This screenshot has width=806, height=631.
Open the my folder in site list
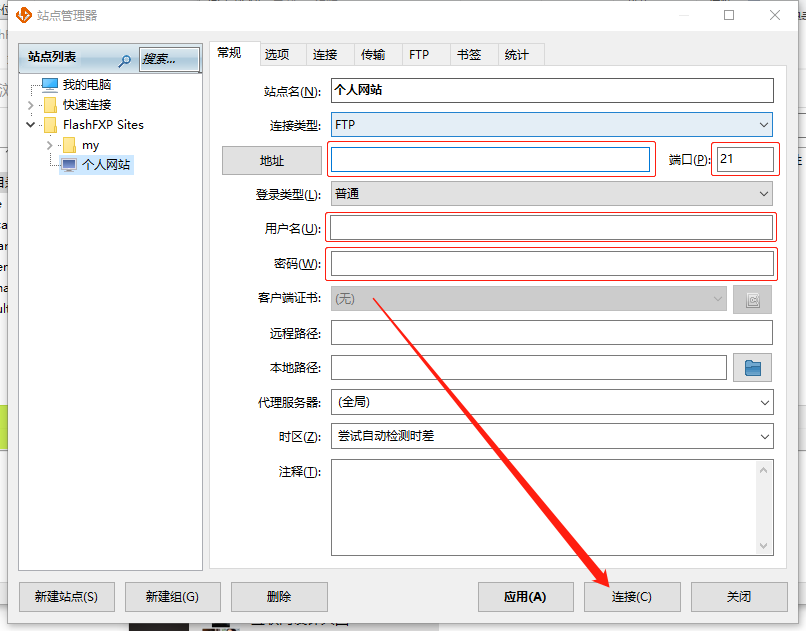point(90,145)
